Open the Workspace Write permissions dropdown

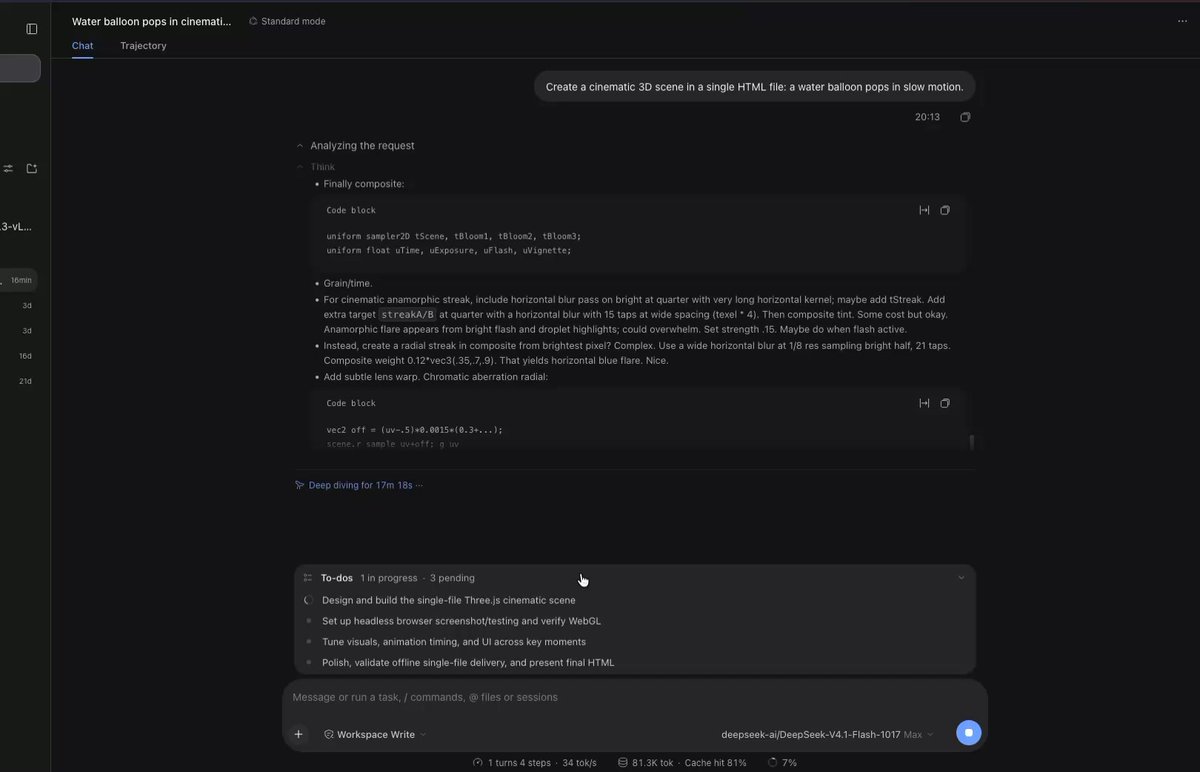click(x=375, y=734)
